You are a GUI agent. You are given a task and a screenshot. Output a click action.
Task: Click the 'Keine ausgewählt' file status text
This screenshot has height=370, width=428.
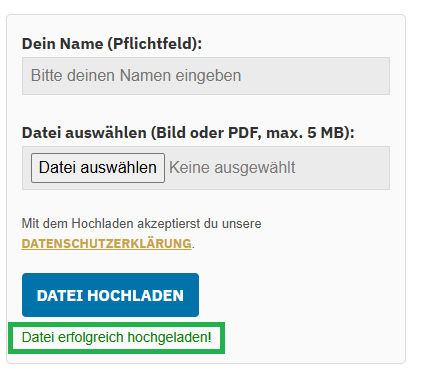232,168
